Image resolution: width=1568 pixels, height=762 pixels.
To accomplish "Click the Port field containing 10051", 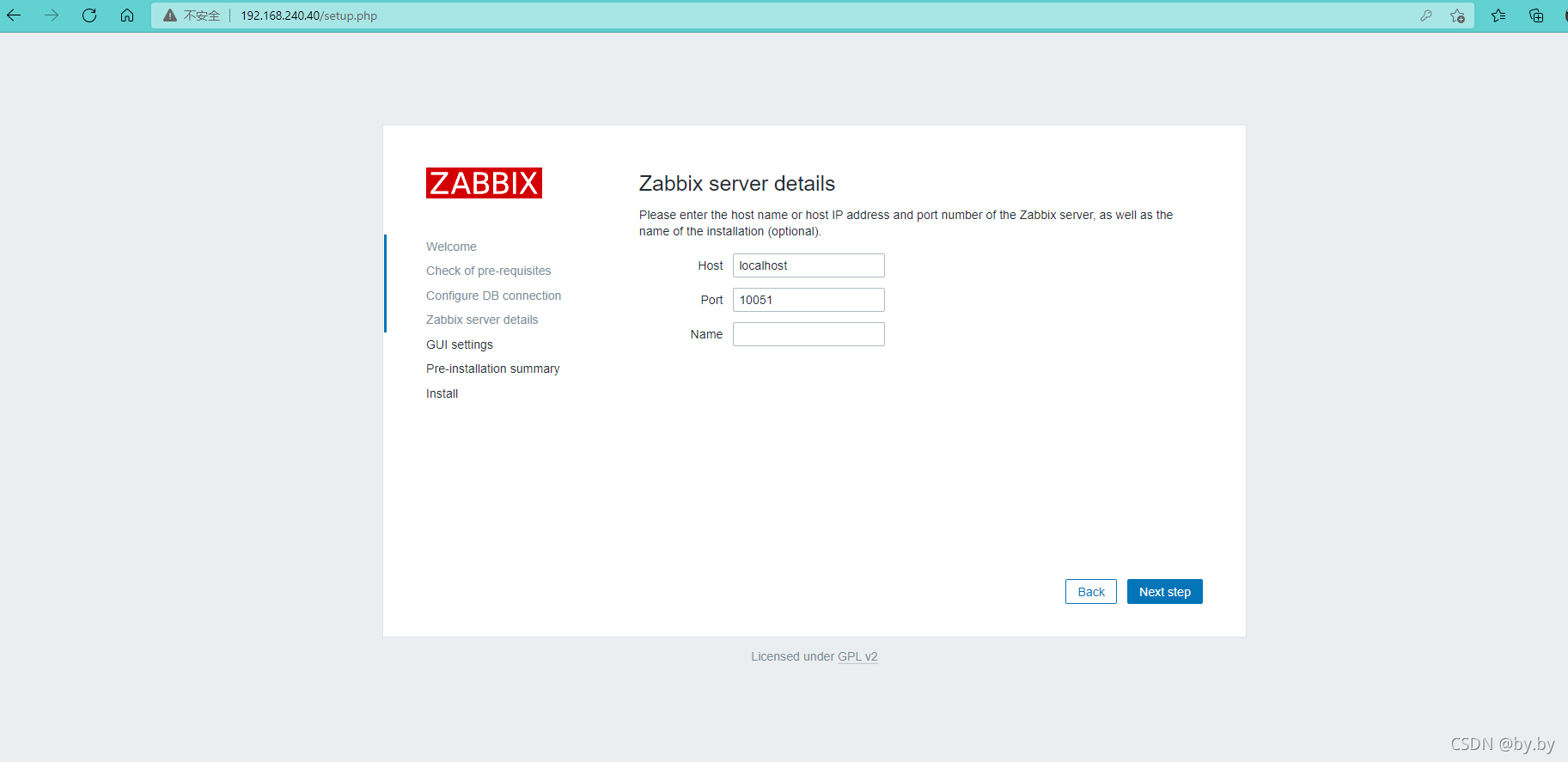I will (808, 300).
